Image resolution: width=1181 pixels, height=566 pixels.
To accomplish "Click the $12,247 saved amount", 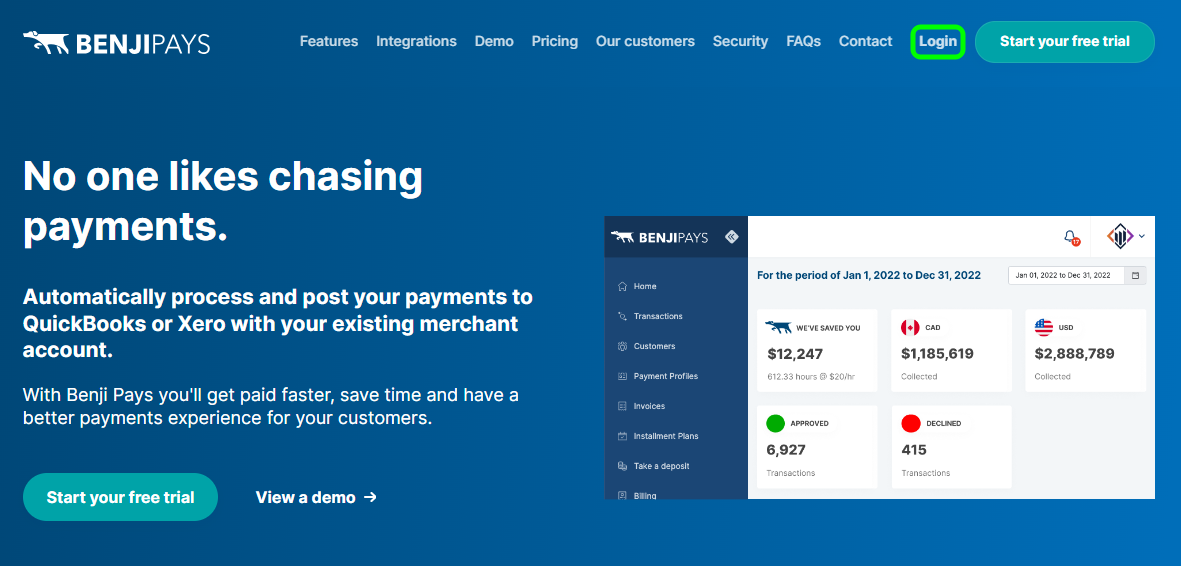I will click(795, 353).
